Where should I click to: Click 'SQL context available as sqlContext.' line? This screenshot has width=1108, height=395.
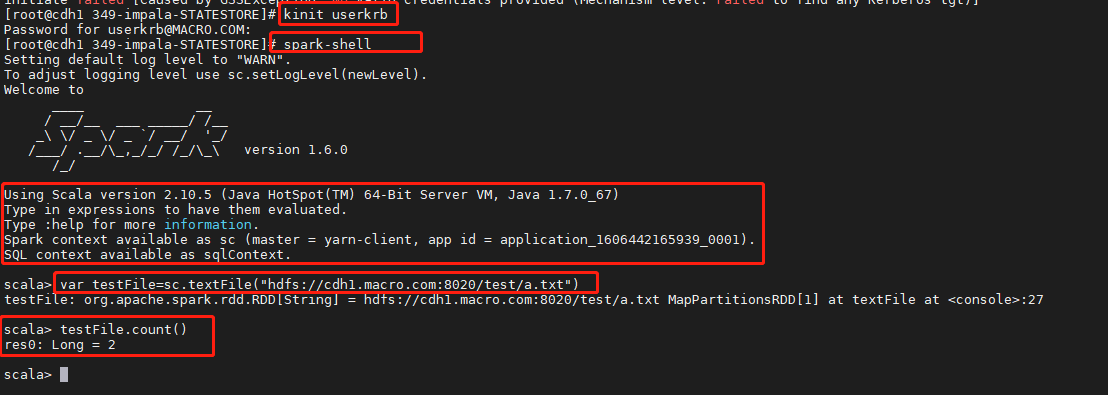point(147,254)
